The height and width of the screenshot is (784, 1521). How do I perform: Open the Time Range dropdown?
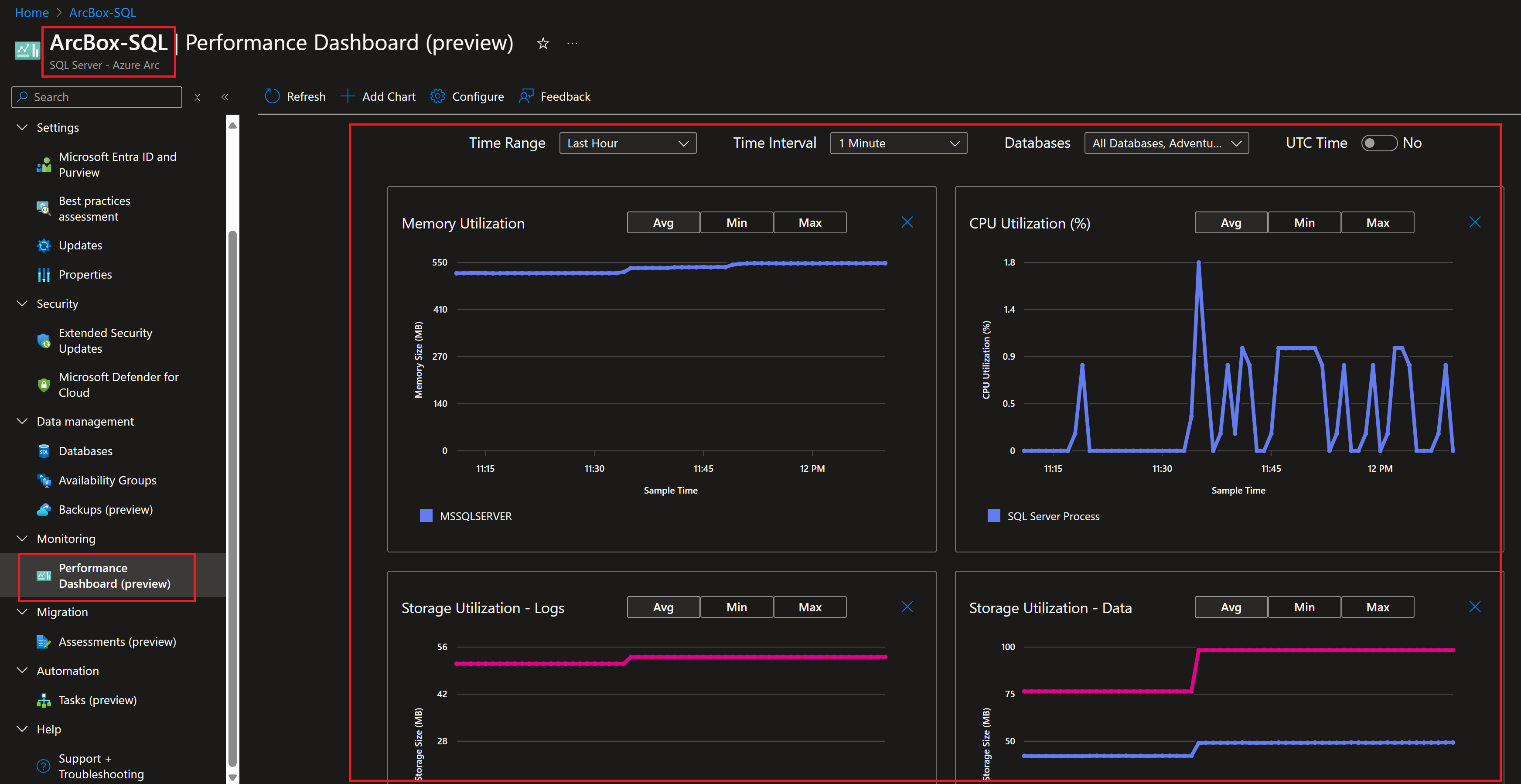[627, 143]
